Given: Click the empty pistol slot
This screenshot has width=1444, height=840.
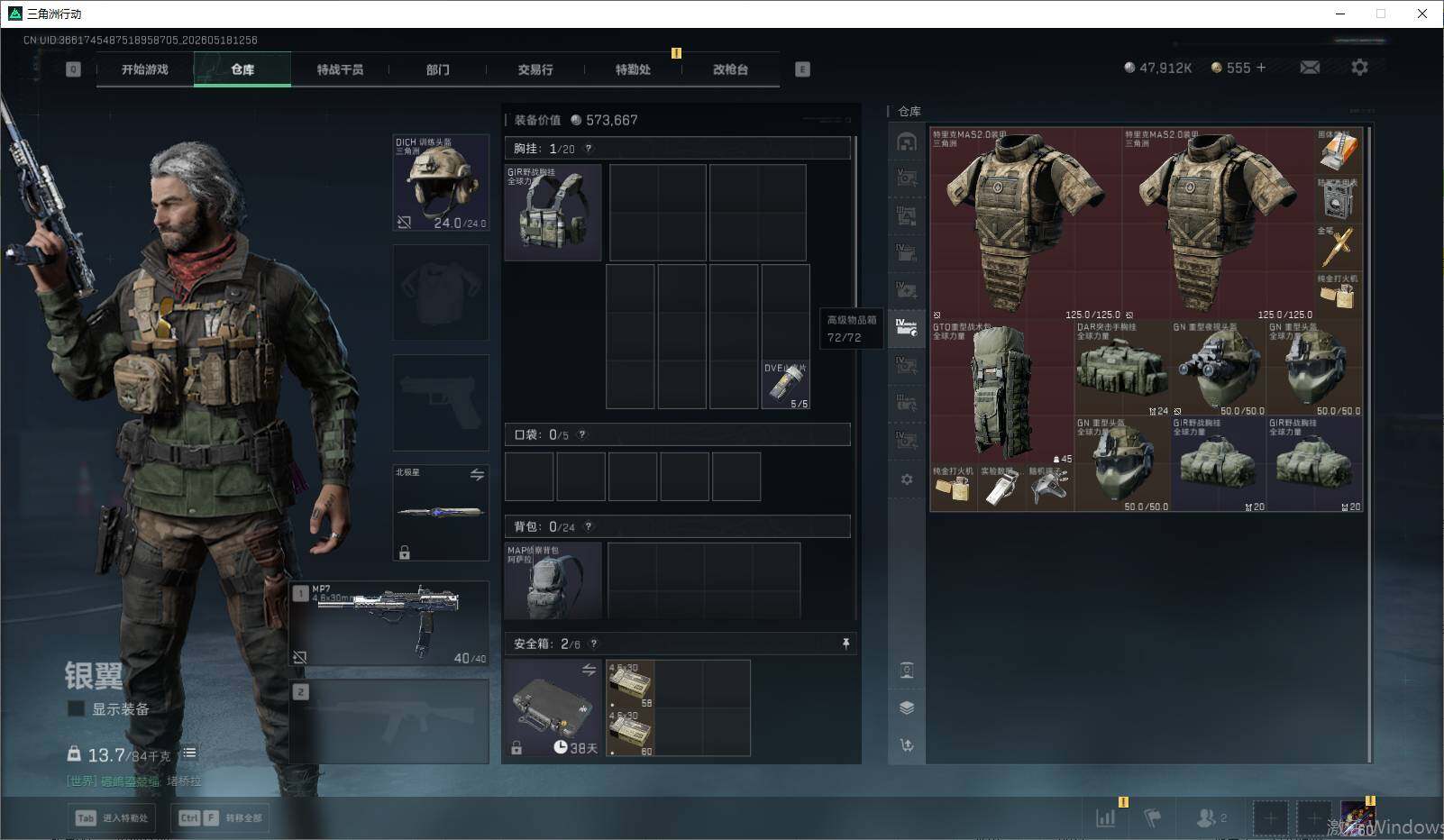Looking at the screenshot, I should click(441, 402).
